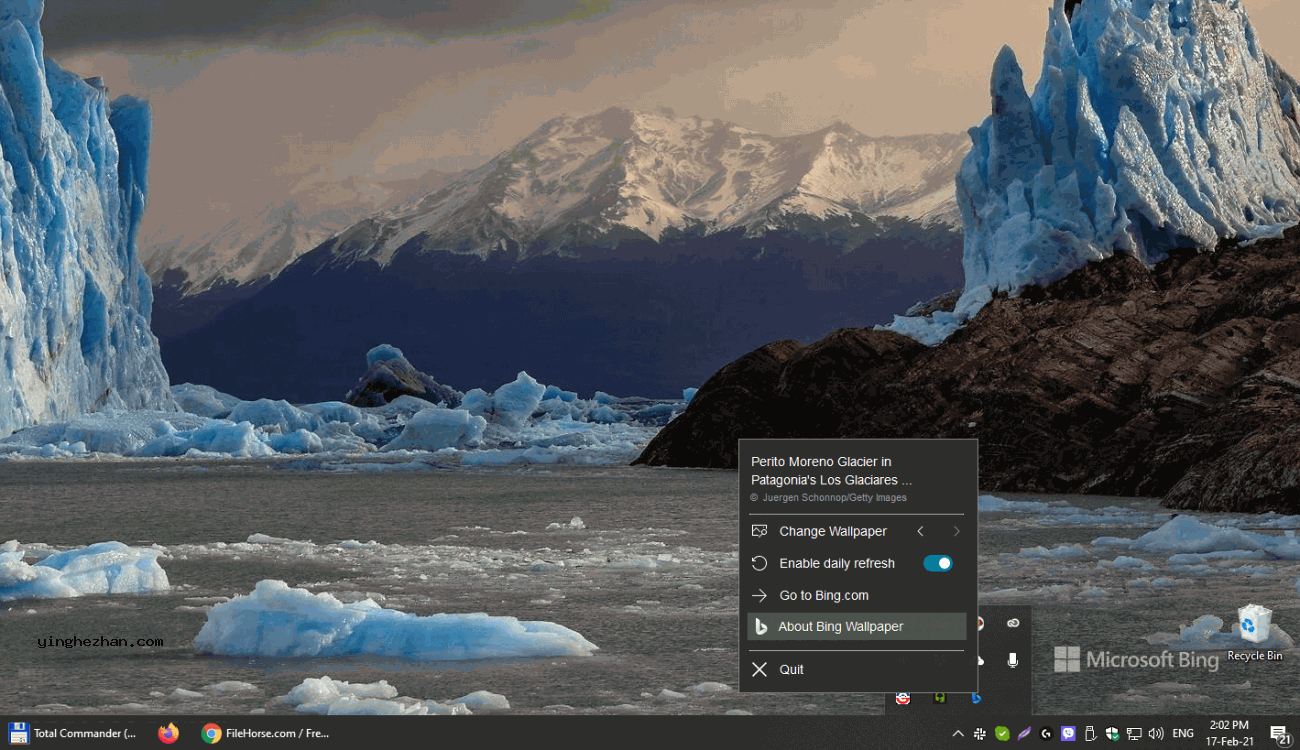Open network status tray icon

[x=1134, y=733]
